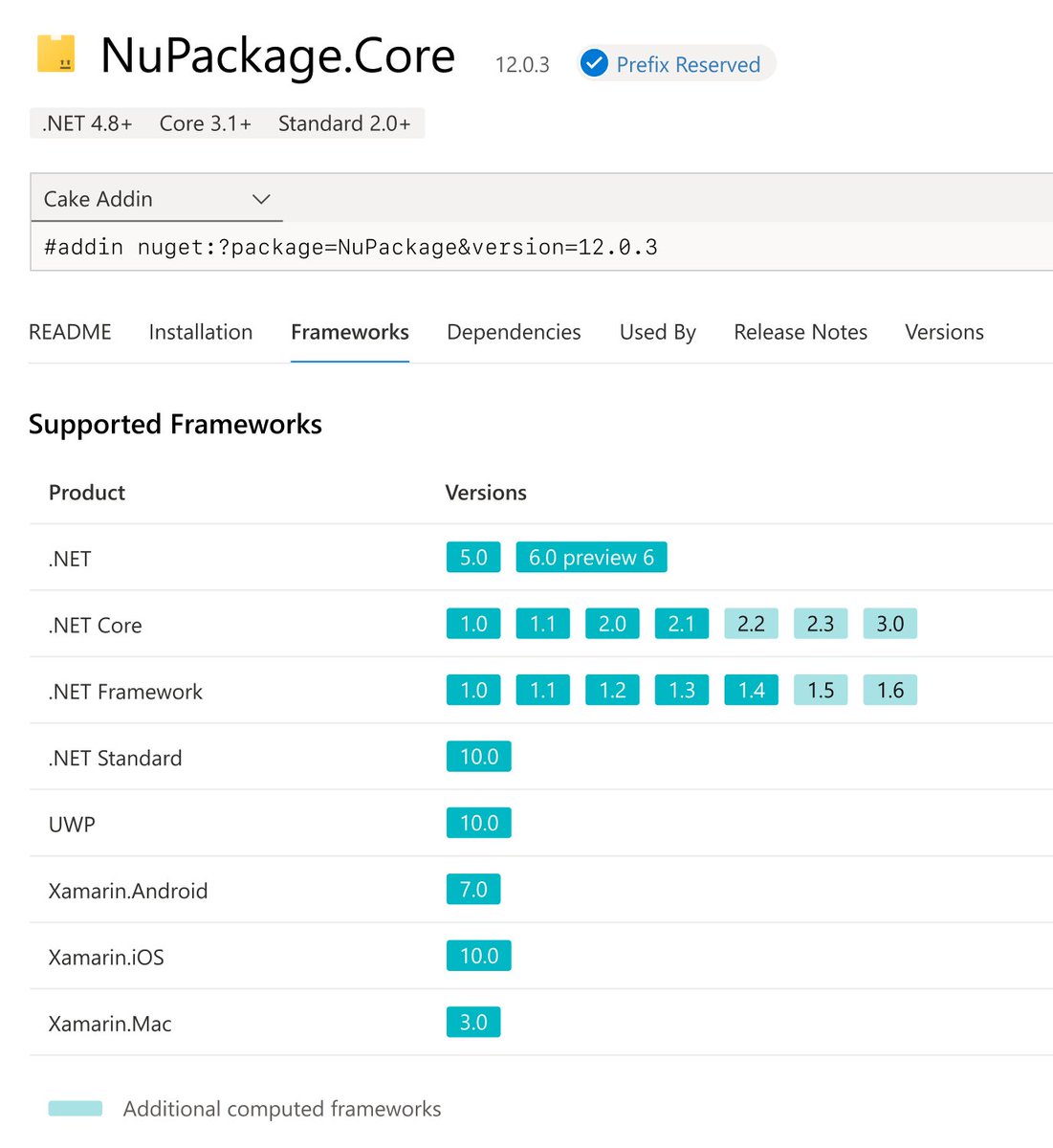Click computed .NET Core 2.2 badge

(751, 624)
